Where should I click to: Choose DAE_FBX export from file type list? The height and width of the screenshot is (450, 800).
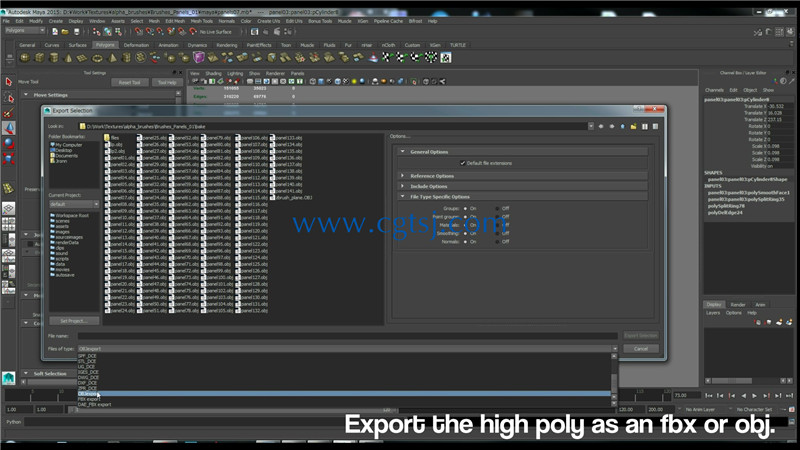(345, 405)
